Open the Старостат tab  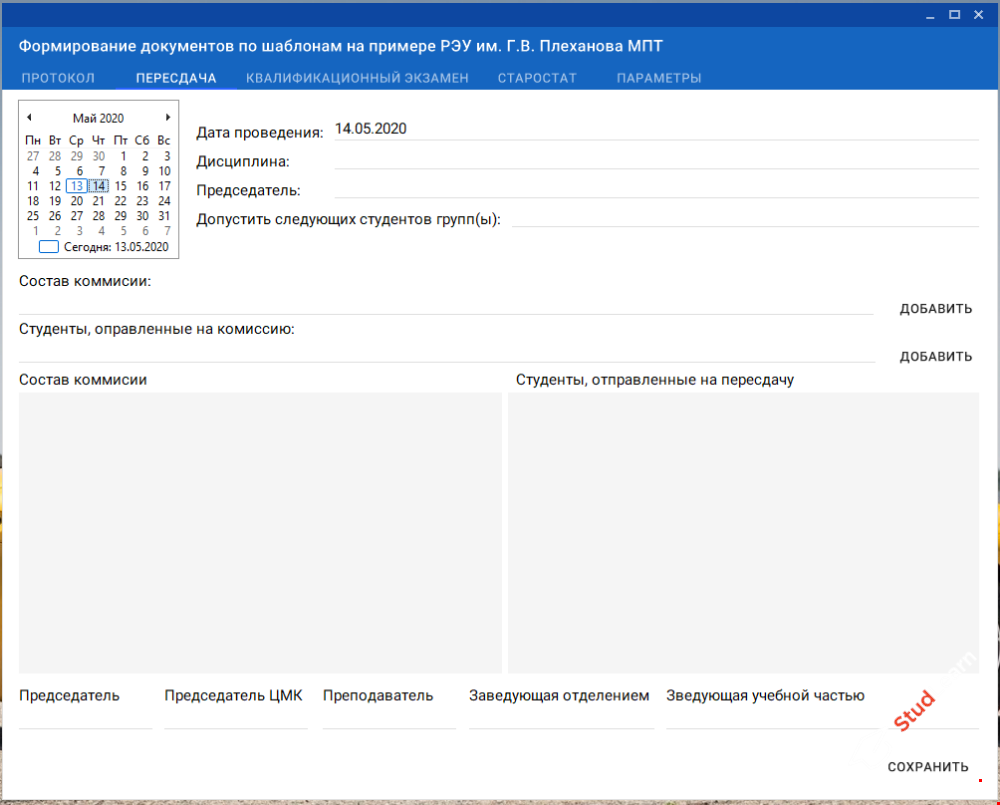(x=537, y=78)
